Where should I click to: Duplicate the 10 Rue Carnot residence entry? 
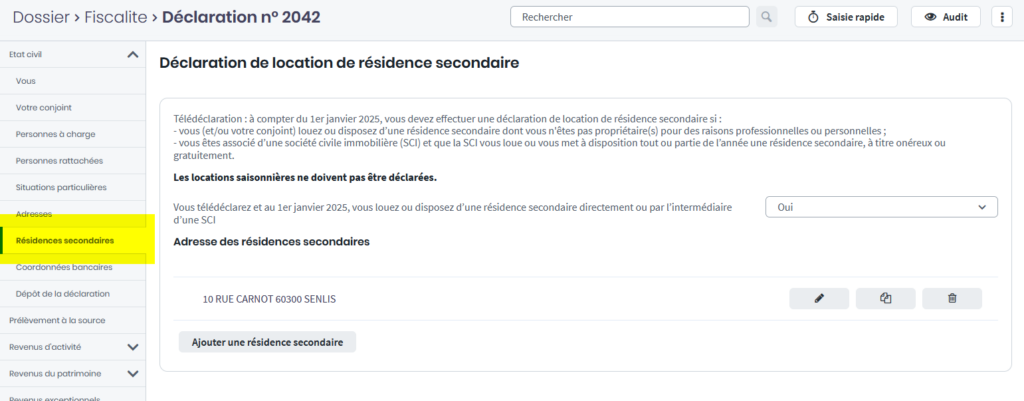885,298
